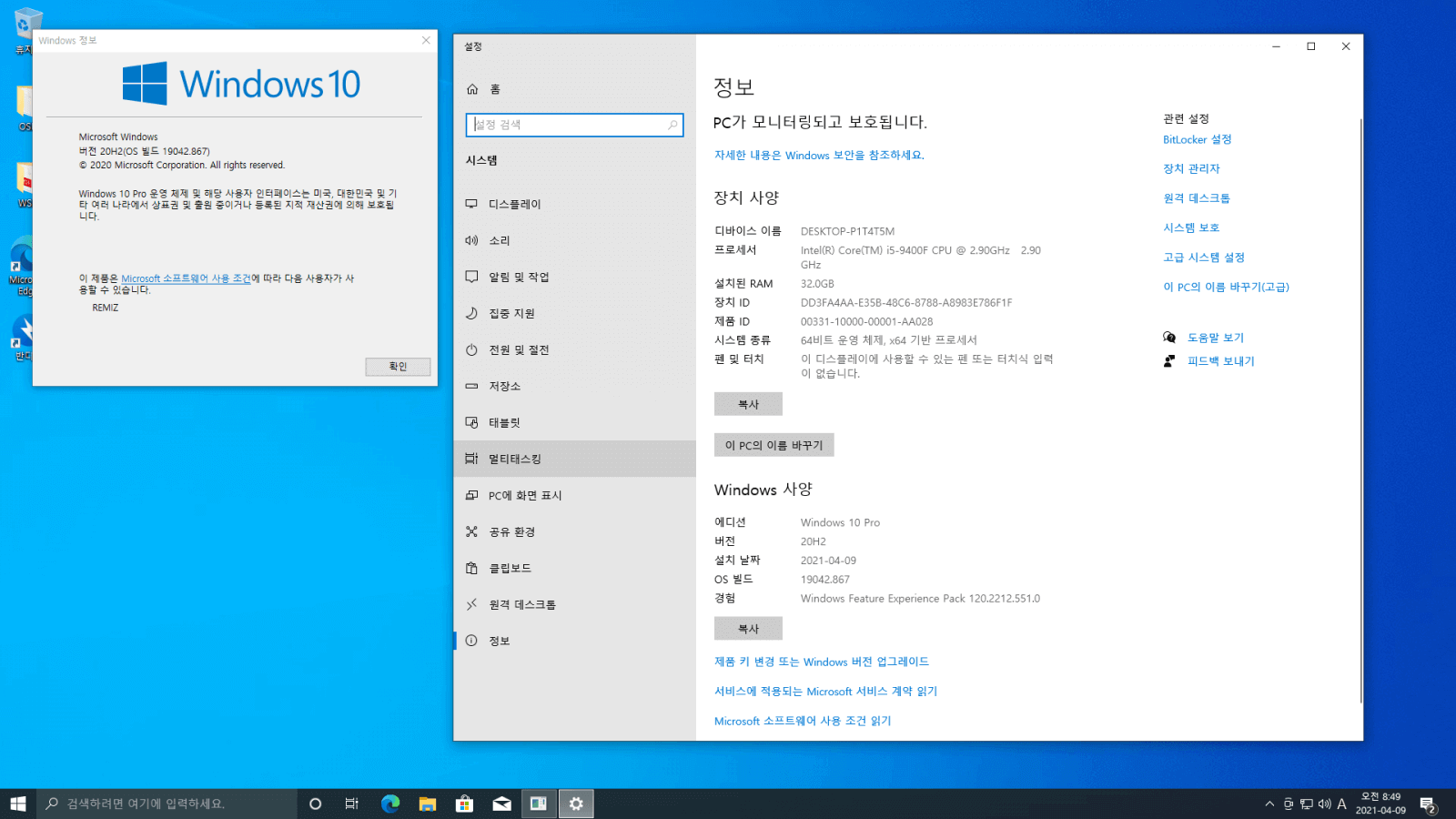This screenshot has width=1456, height=819.
Task: Click the taskbar clock showing 8:49
Action: click(x=1380, y=804)
